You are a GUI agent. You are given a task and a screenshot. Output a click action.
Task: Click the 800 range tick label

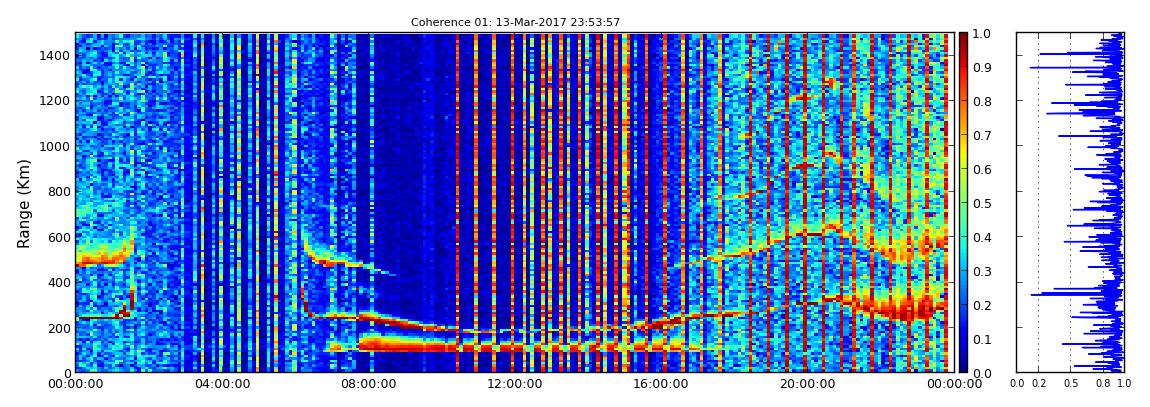[59, 191]
